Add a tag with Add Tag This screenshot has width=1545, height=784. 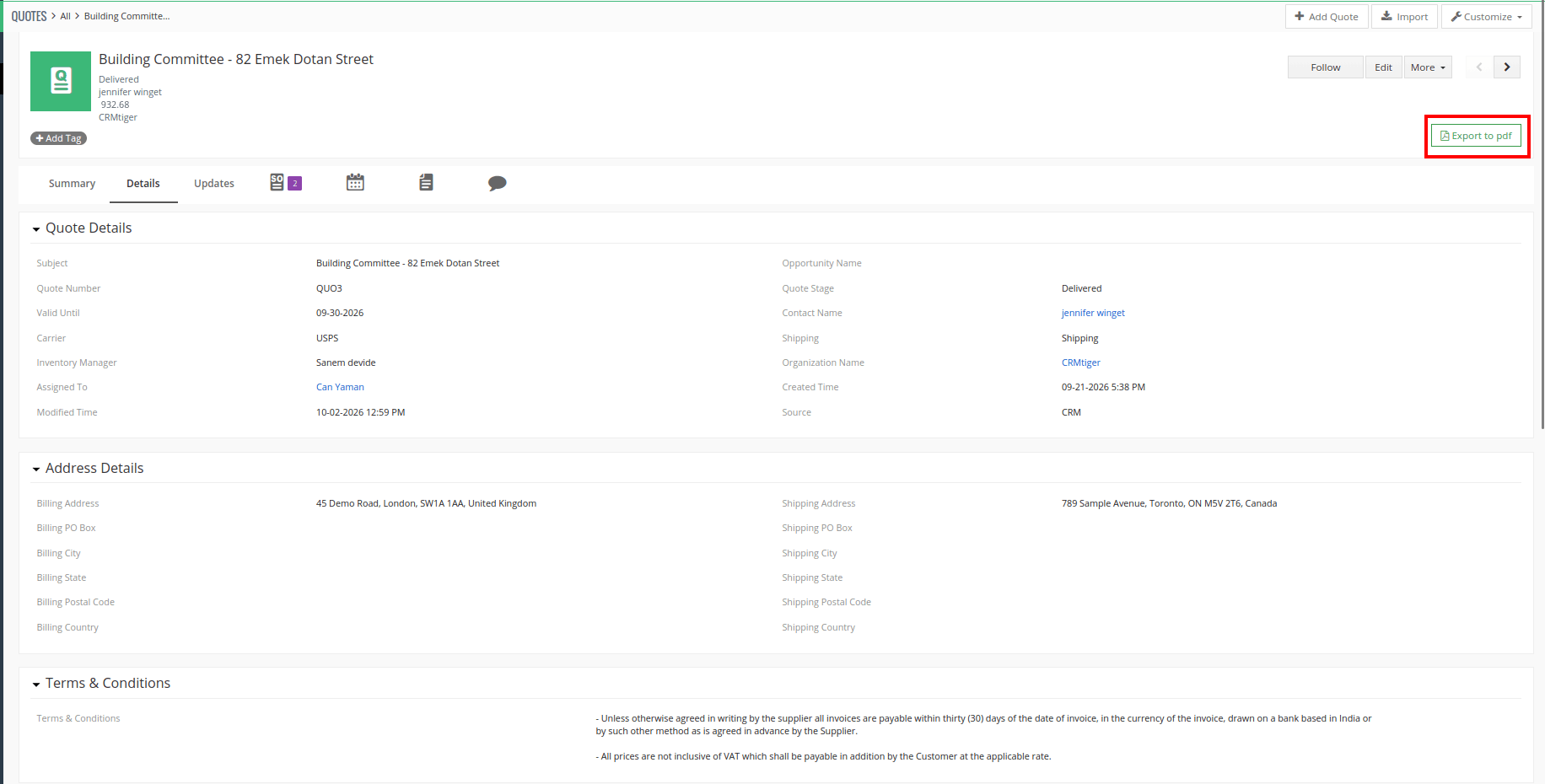point(59,138)
